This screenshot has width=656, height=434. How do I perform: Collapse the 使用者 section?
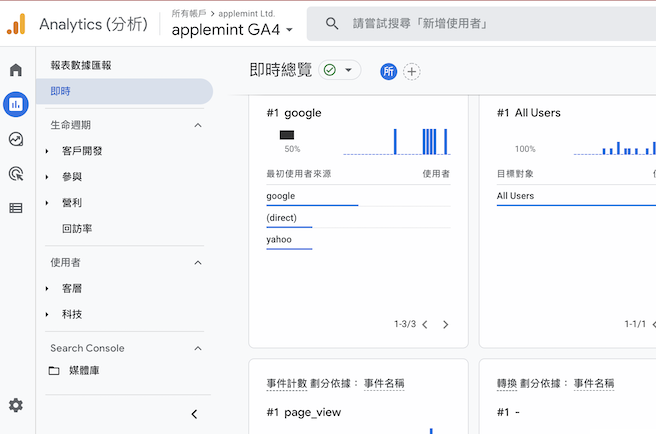pos(198,263)
